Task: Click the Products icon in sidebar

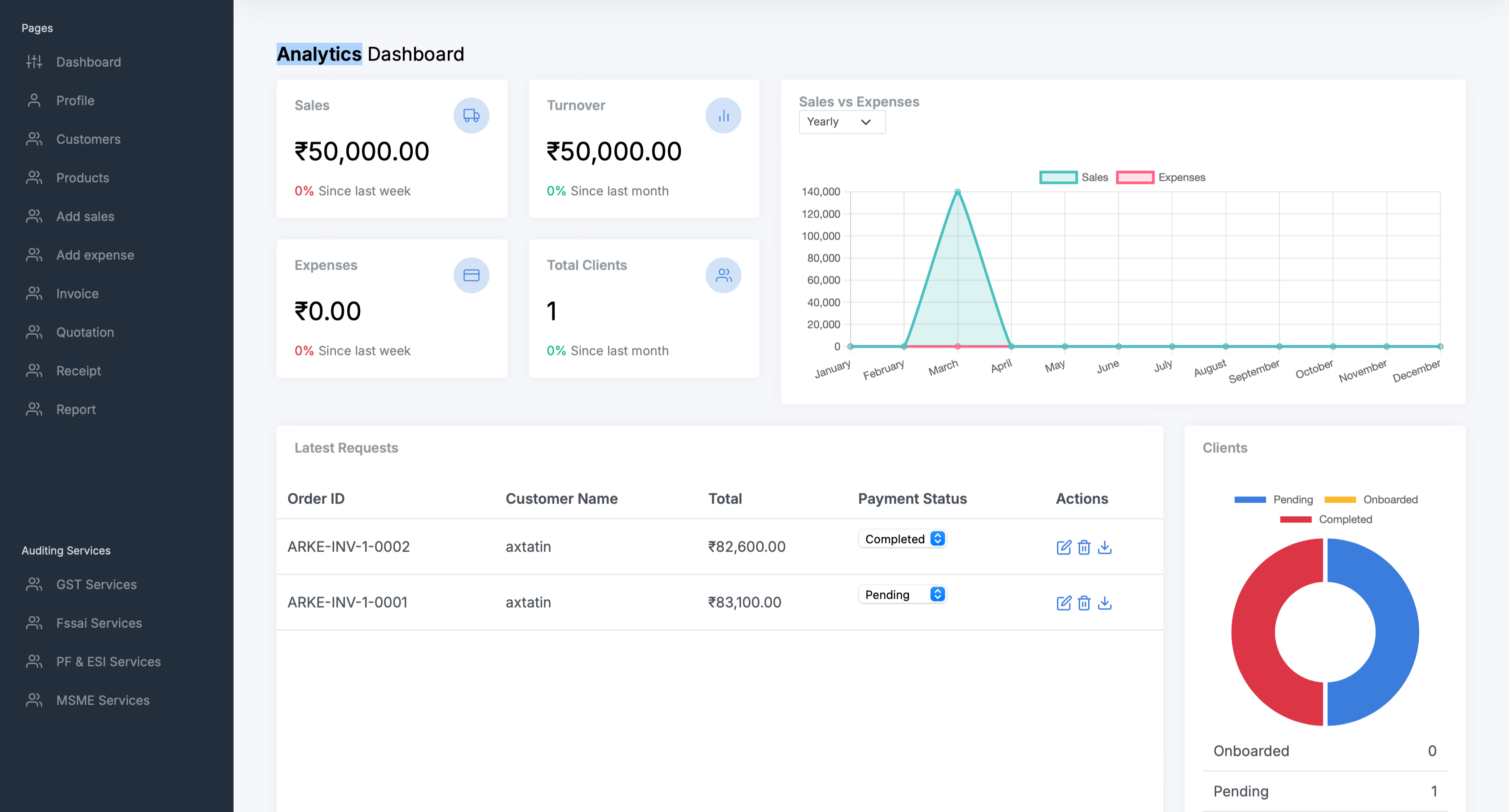Action: pyautogui.click(x=34, y=177)
